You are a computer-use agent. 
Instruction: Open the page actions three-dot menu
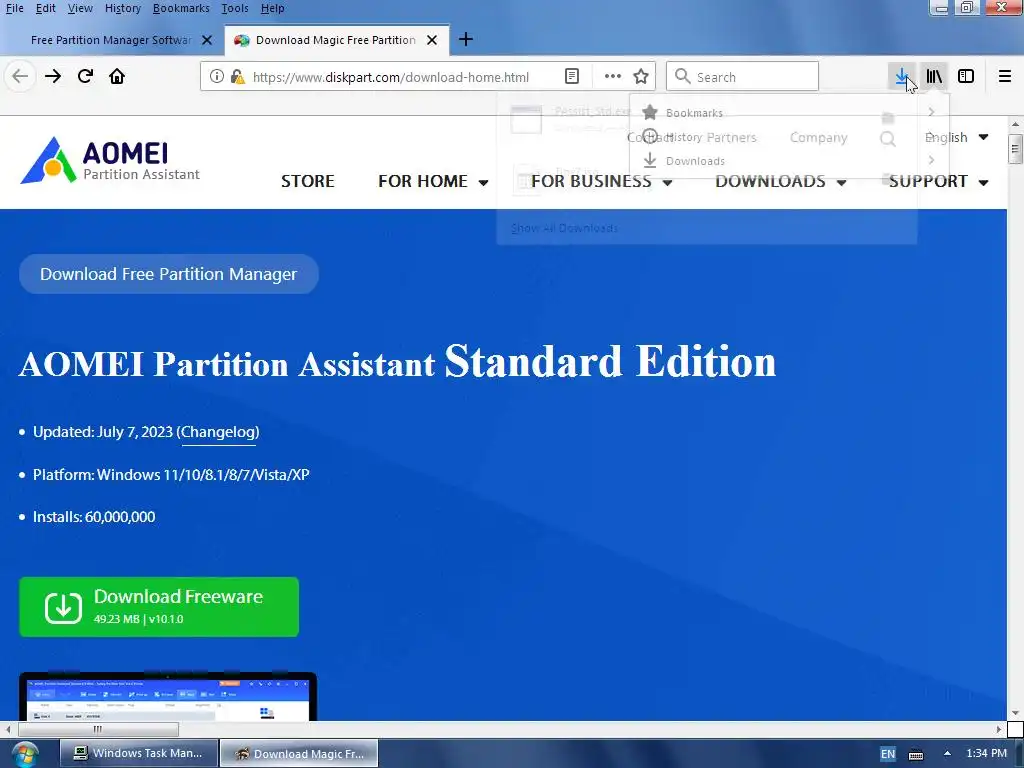coord(613,76)
